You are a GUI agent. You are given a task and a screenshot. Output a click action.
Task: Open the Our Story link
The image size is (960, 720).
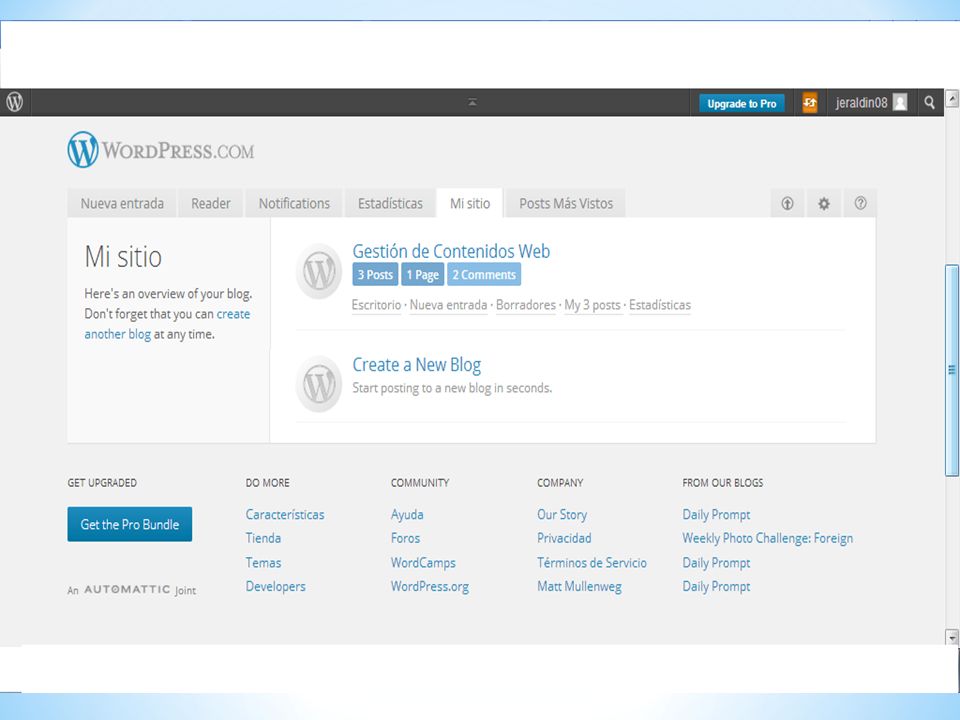562,514
